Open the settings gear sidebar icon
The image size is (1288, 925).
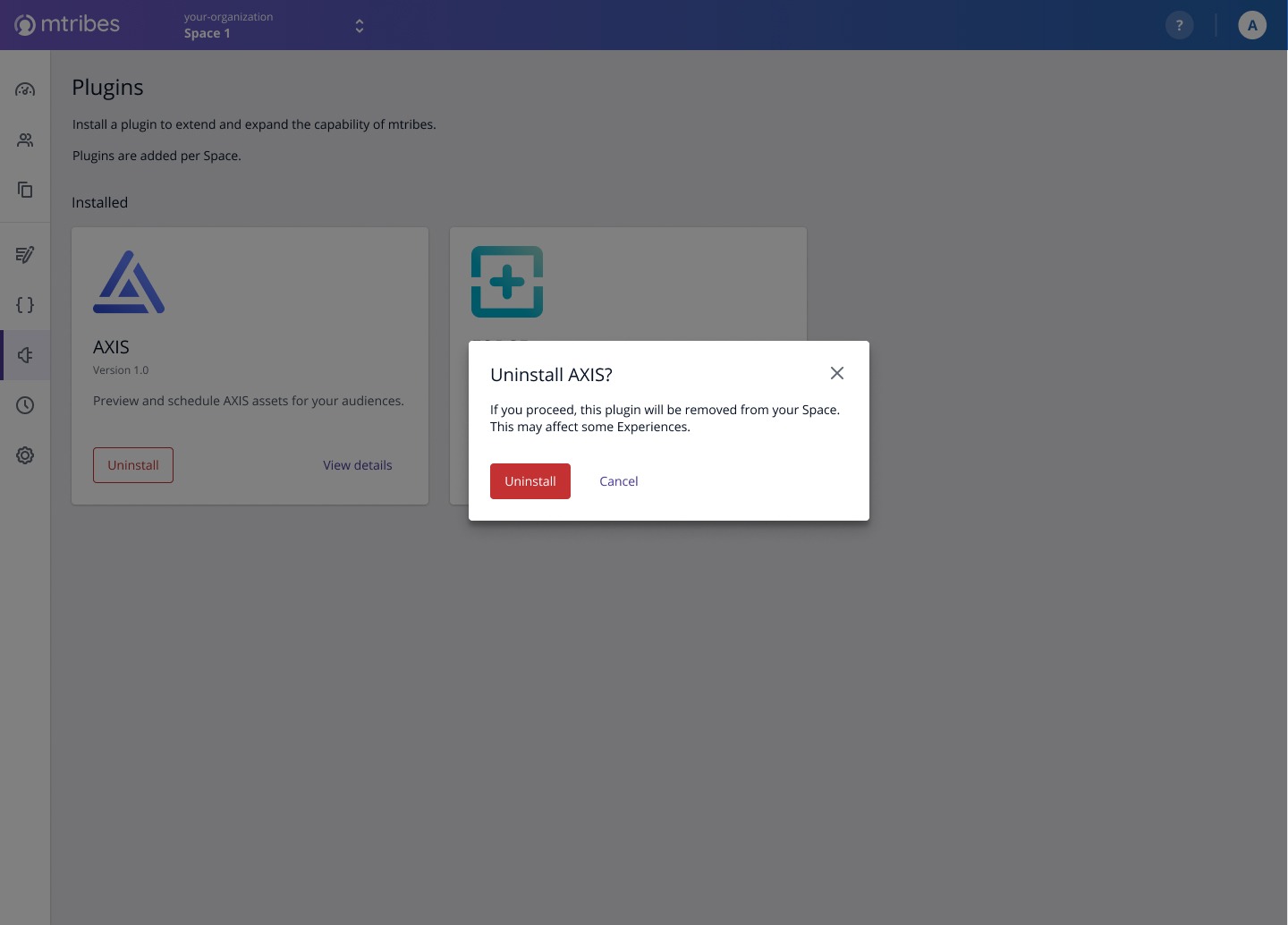tap(25, 455)
